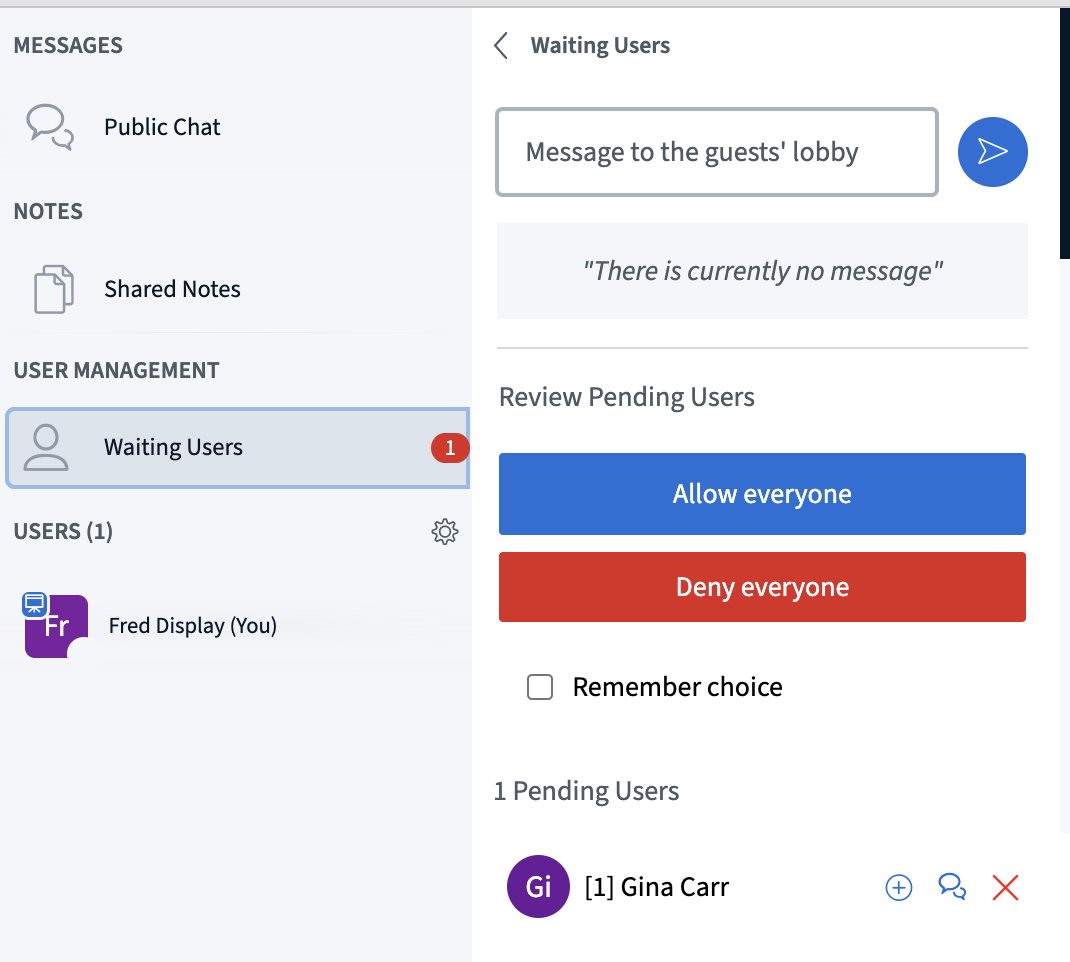
Task: Enable the Remember choice checkbox
Action: tap(540, 687)
